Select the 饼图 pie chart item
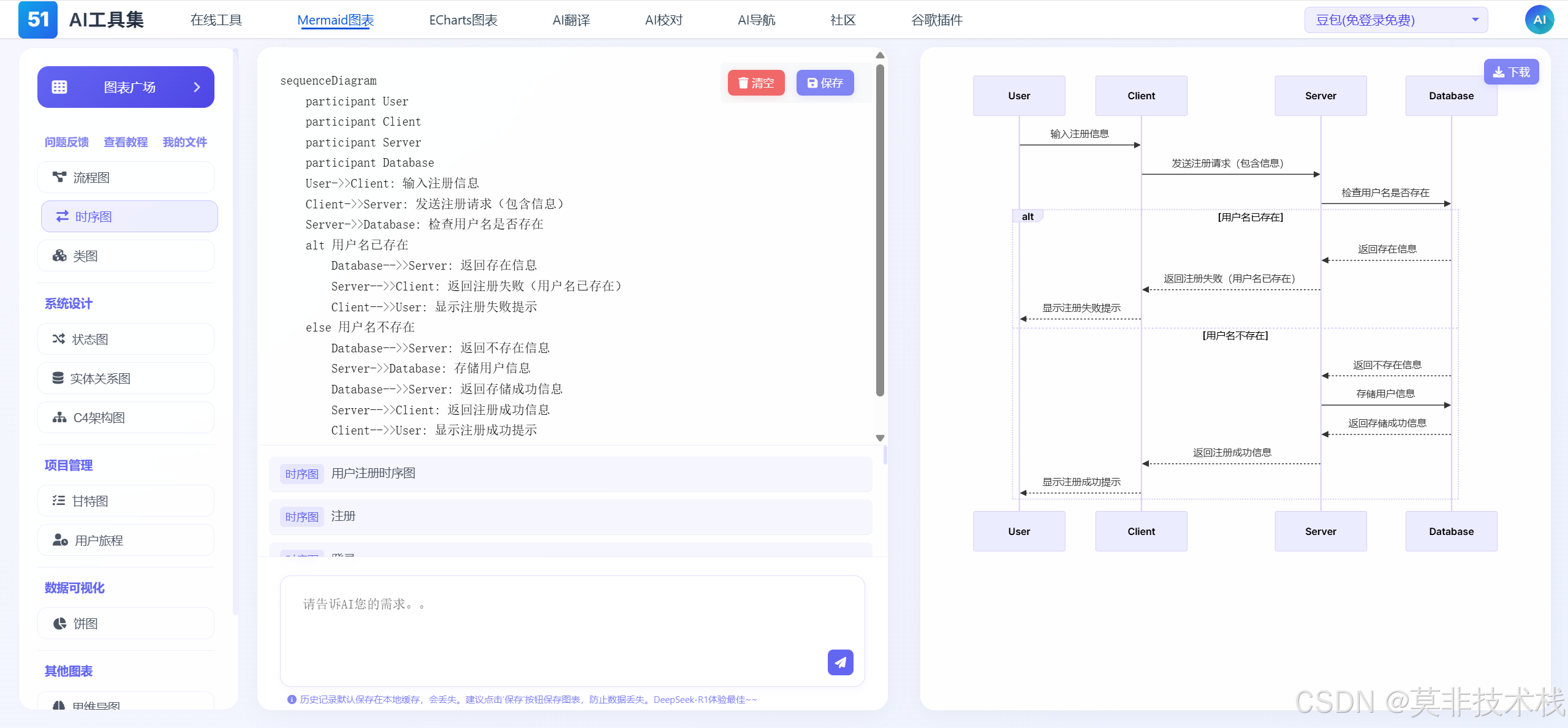The width and height of the screenshot is (1568, 728). (126, 624)
